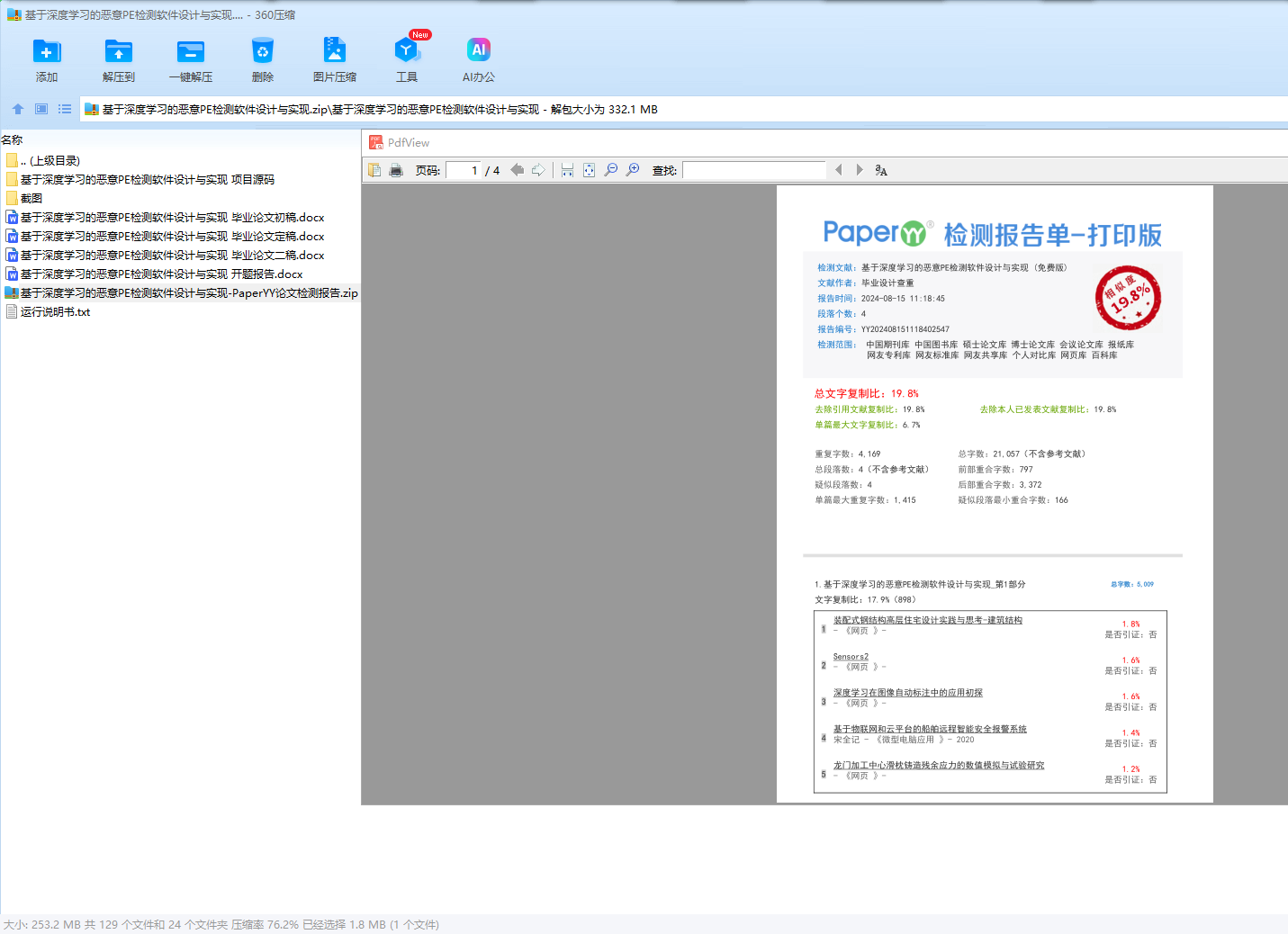Open the 上级目录 parent directory entry
This screenshot has height=934, width=1288.
tap(43, 160)
